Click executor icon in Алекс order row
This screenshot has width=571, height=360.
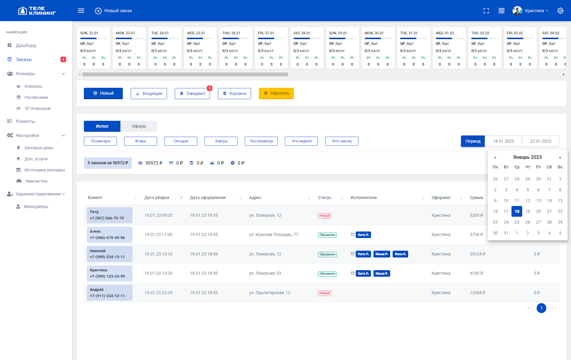(x=353, y=234)
